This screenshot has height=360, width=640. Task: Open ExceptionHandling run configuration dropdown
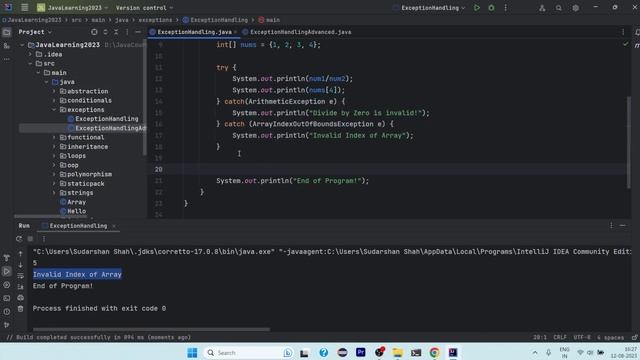click(x=429, y=8)
